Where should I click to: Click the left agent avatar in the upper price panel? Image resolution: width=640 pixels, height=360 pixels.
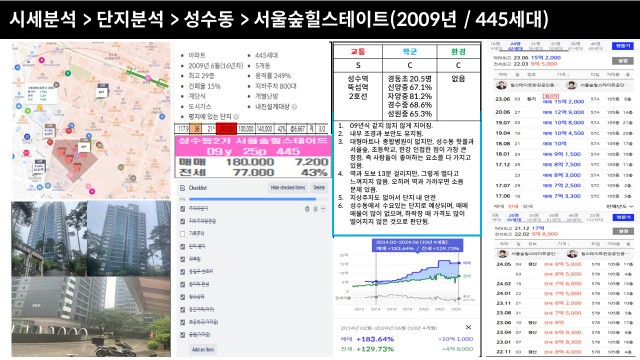click(501, 85)
